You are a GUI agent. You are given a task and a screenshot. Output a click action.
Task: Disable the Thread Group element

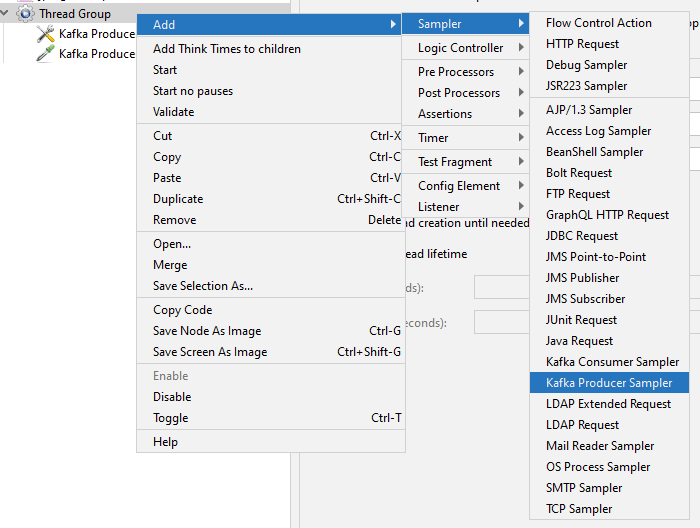pos(172,397)
